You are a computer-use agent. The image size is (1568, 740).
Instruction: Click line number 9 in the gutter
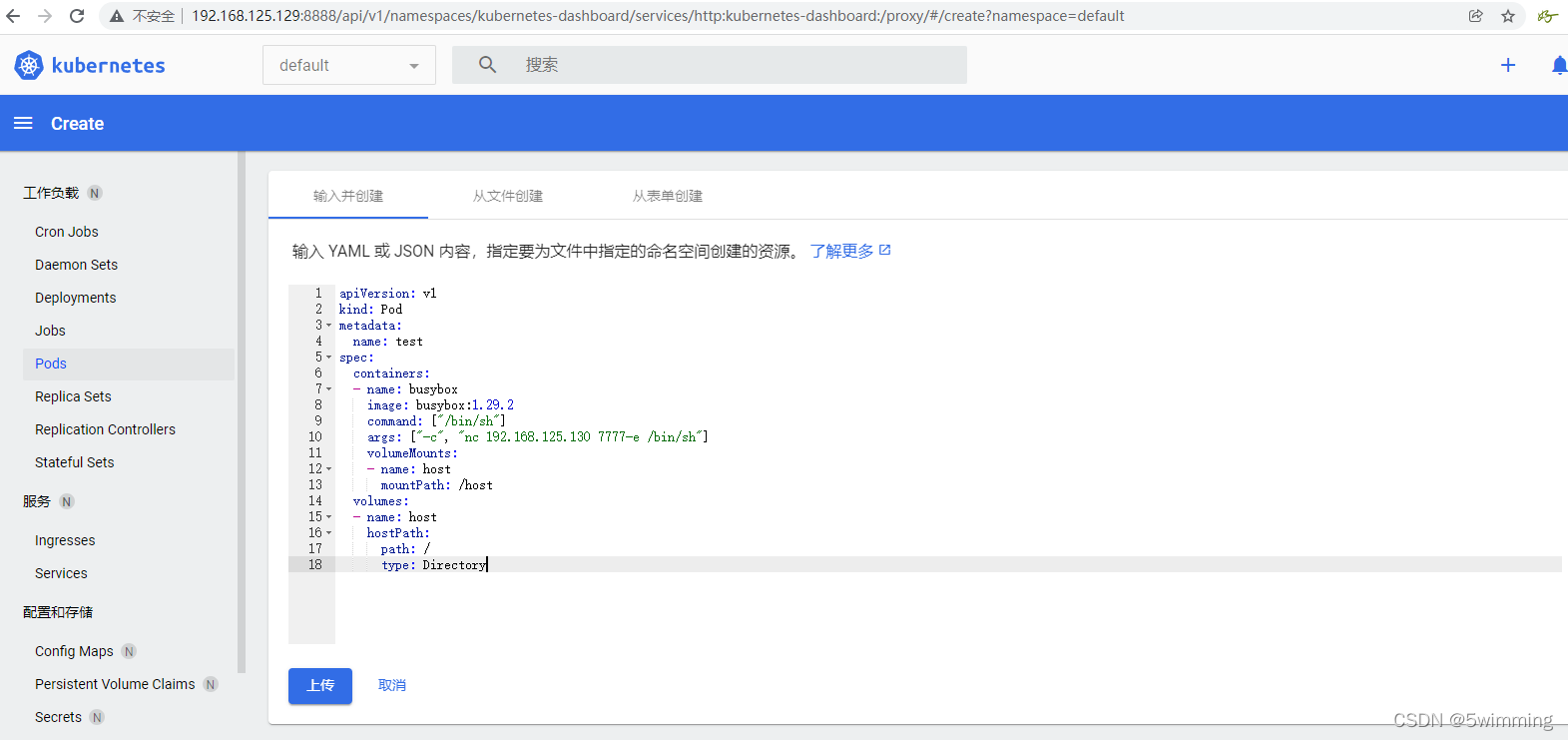coord(318,421)
